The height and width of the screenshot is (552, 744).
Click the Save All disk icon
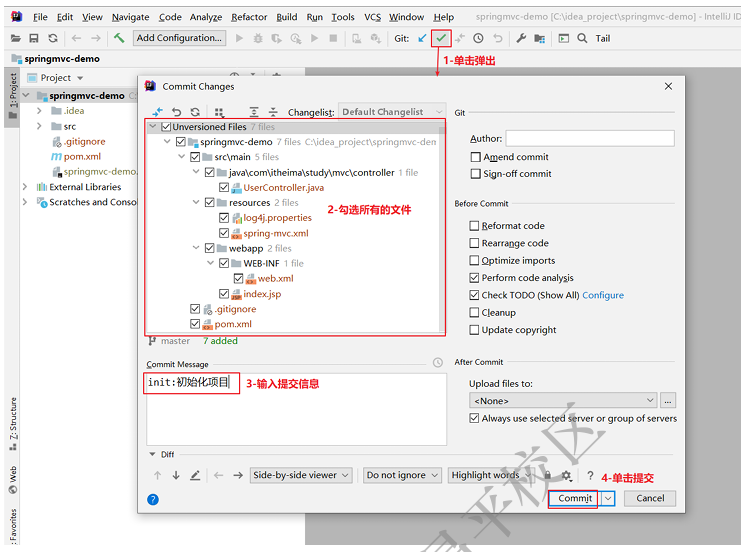[x=34, y=38]
